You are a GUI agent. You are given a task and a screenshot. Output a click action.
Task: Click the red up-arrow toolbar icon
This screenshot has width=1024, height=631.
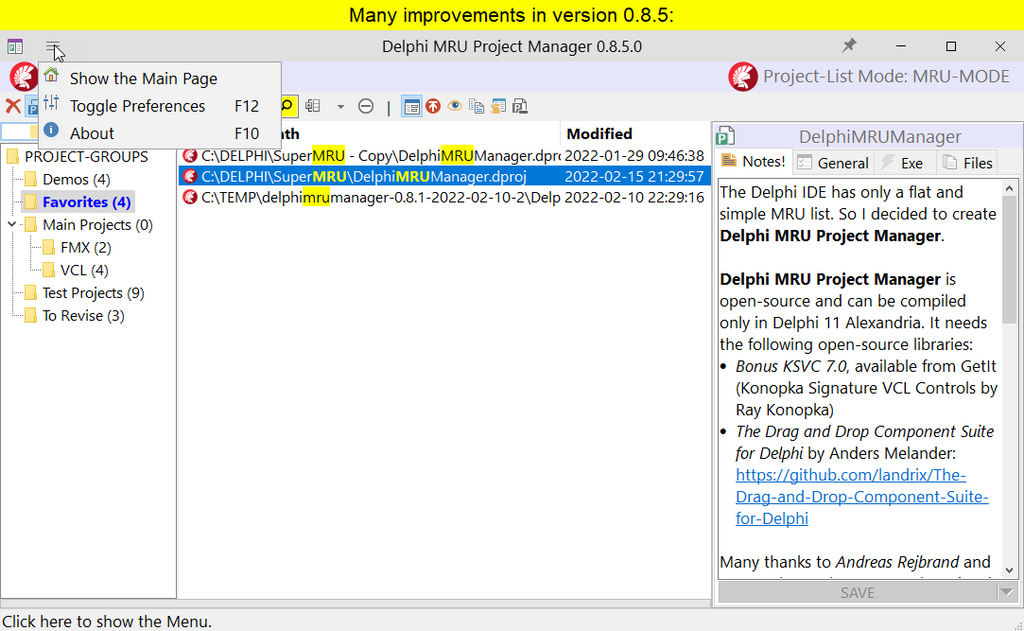click(x=433, y=107)
